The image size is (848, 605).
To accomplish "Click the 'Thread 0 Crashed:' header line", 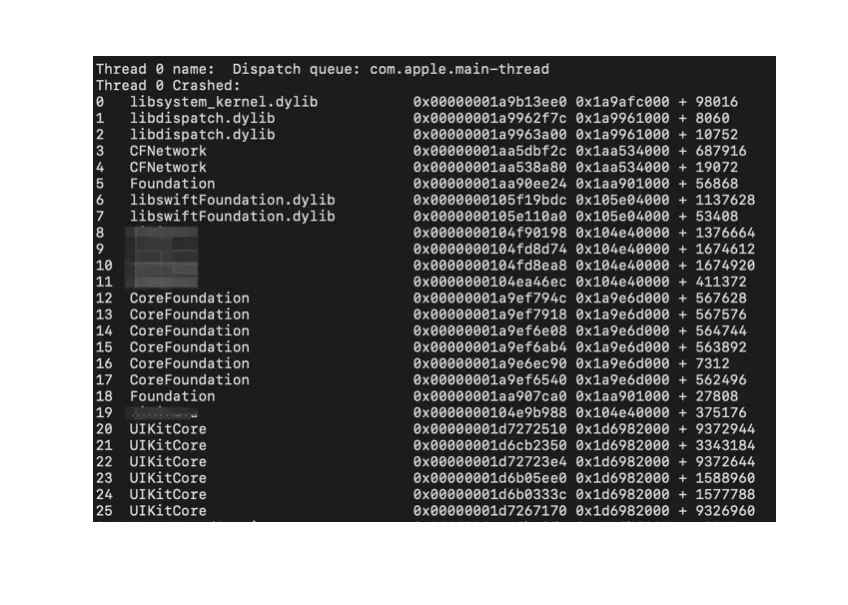I will coord(168,85).
